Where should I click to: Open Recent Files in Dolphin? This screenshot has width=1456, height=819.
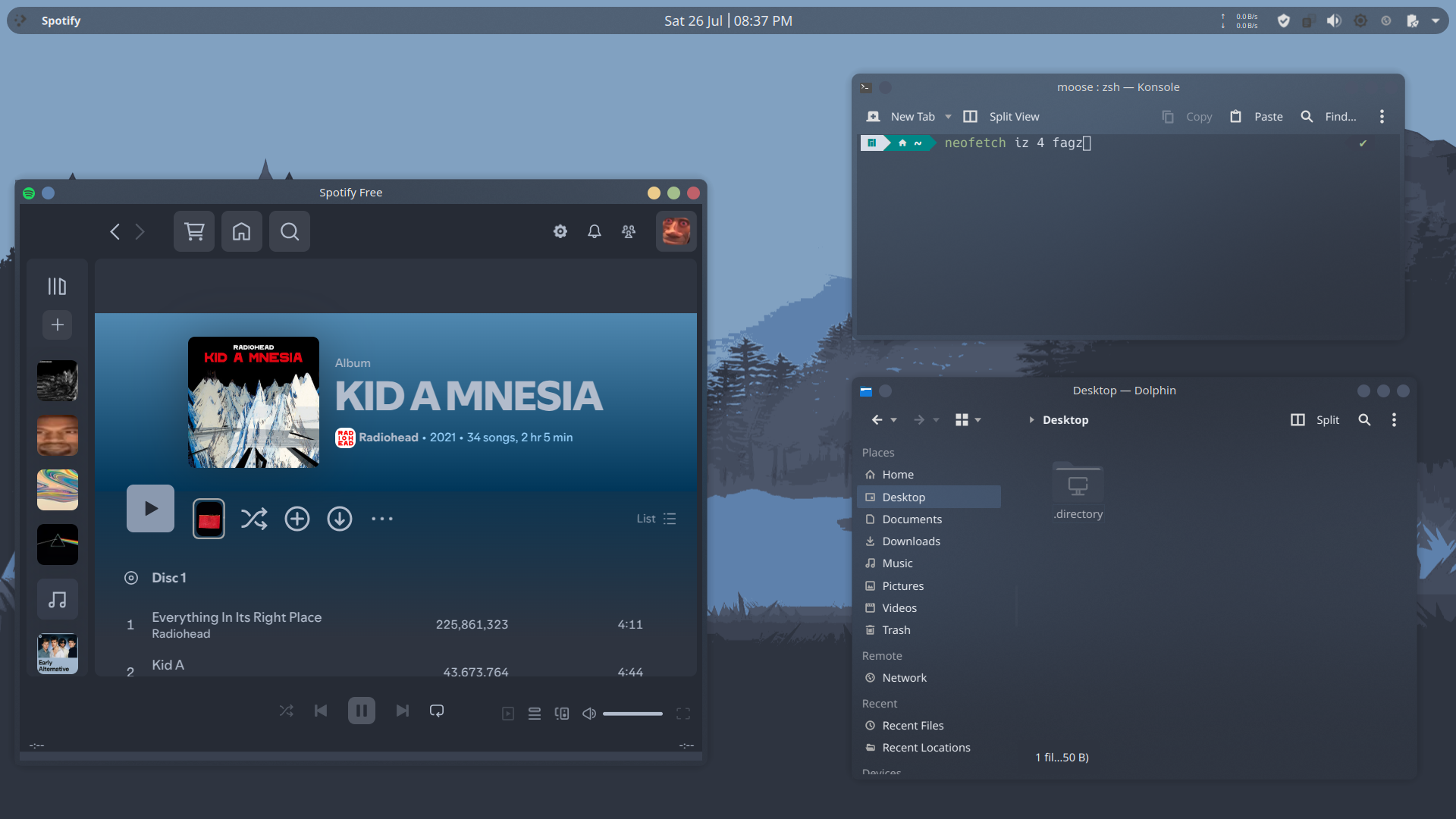(929, 726)
